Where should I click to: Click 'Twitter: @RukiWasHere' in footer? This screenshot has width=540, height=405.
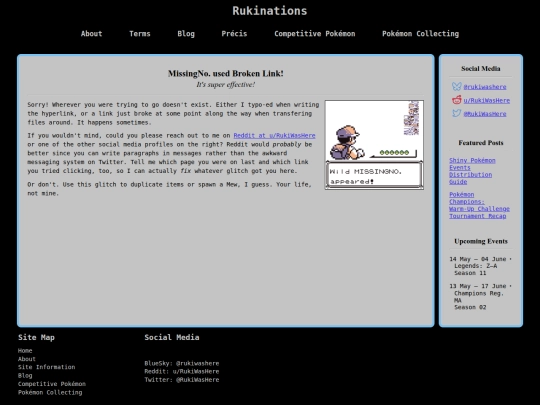(x=181, y=380)
